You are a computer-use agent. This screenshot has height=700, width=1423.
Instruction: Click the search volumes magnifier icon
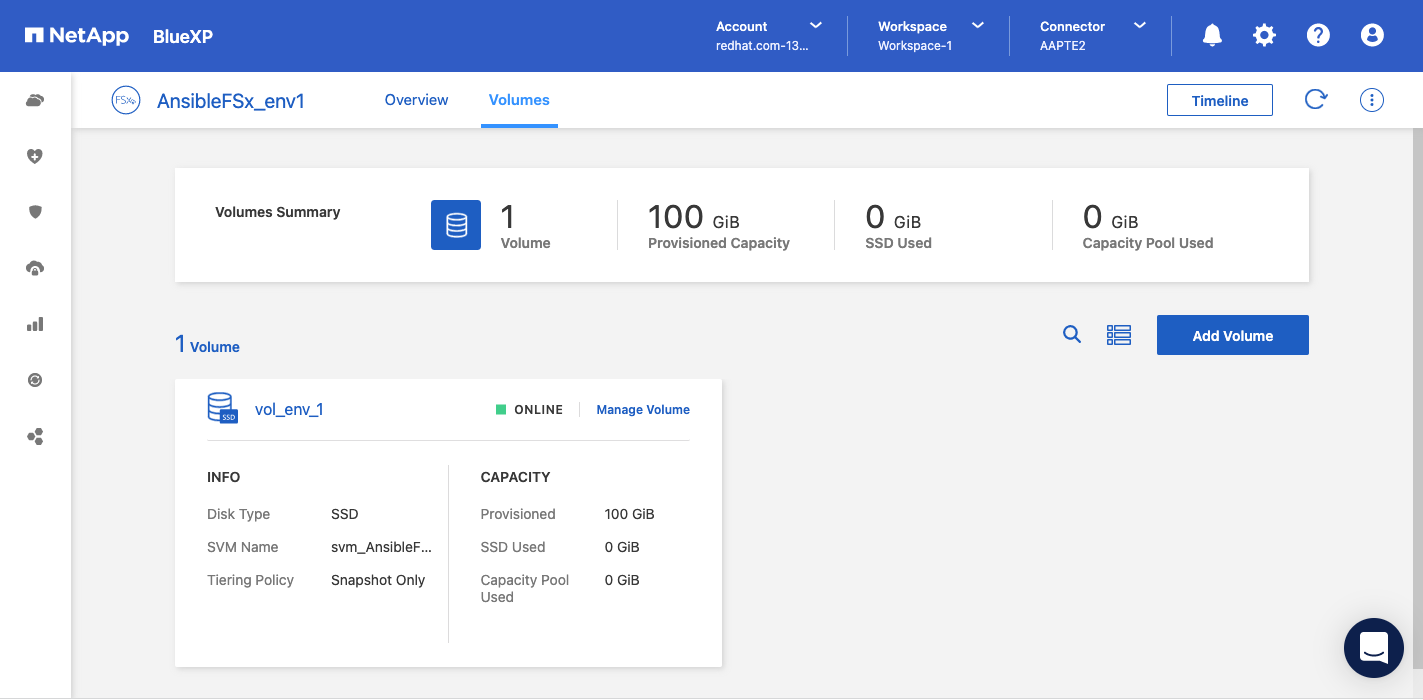point(1071,335)
